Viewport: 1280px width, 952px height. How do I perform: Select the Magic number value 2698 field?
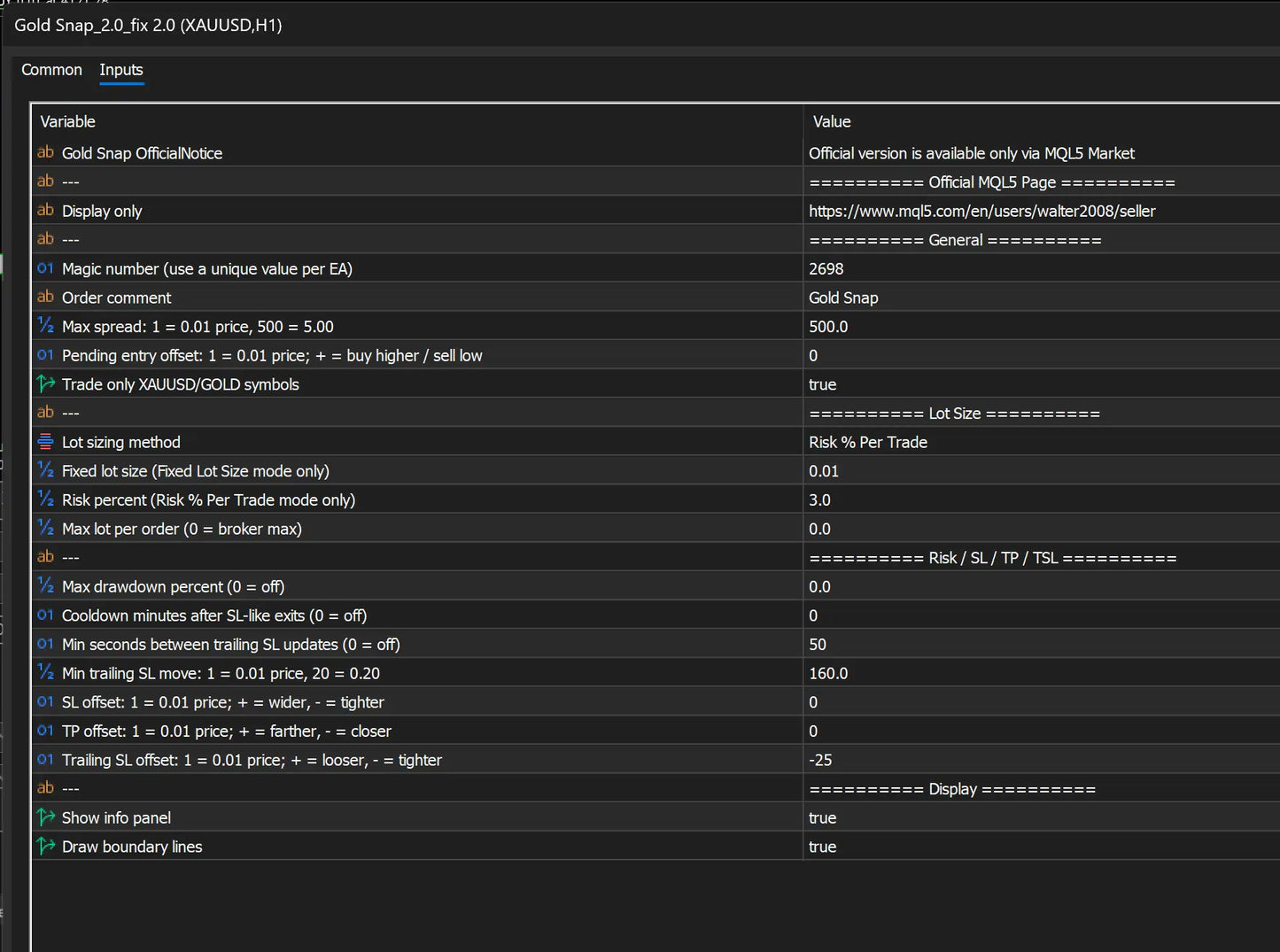1041,268
